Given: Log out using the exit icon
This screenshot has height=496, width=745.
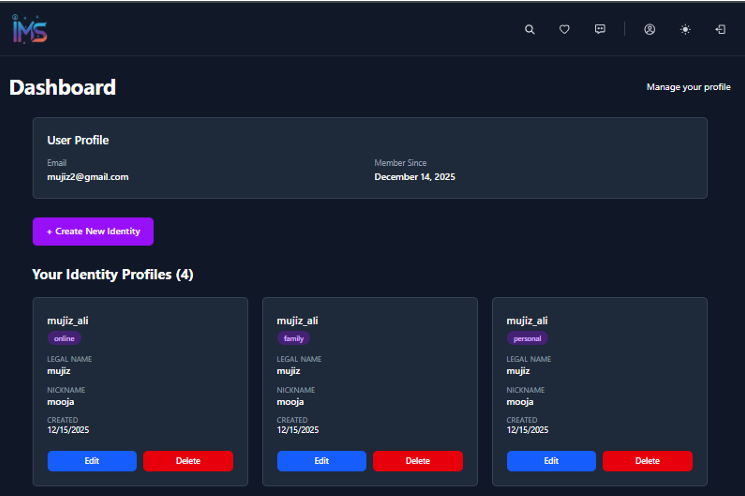Looking at the screenshot, I should (x=720, y=30).
